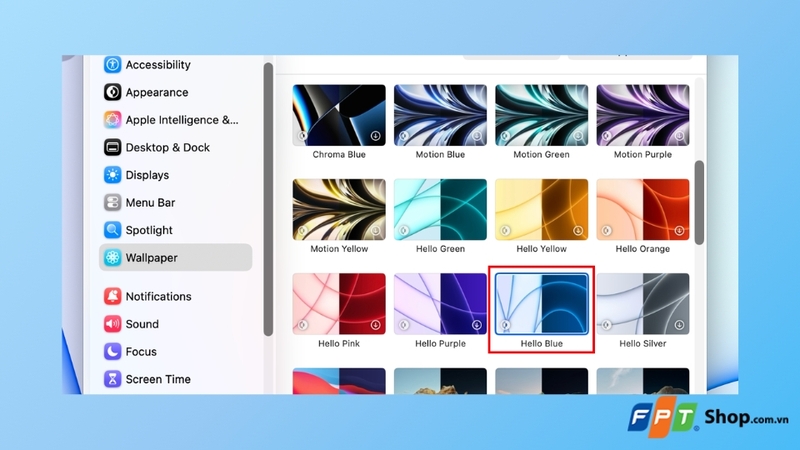Download the Hello Orange wallpaper

pyautogui.click(x=679, y=231)
